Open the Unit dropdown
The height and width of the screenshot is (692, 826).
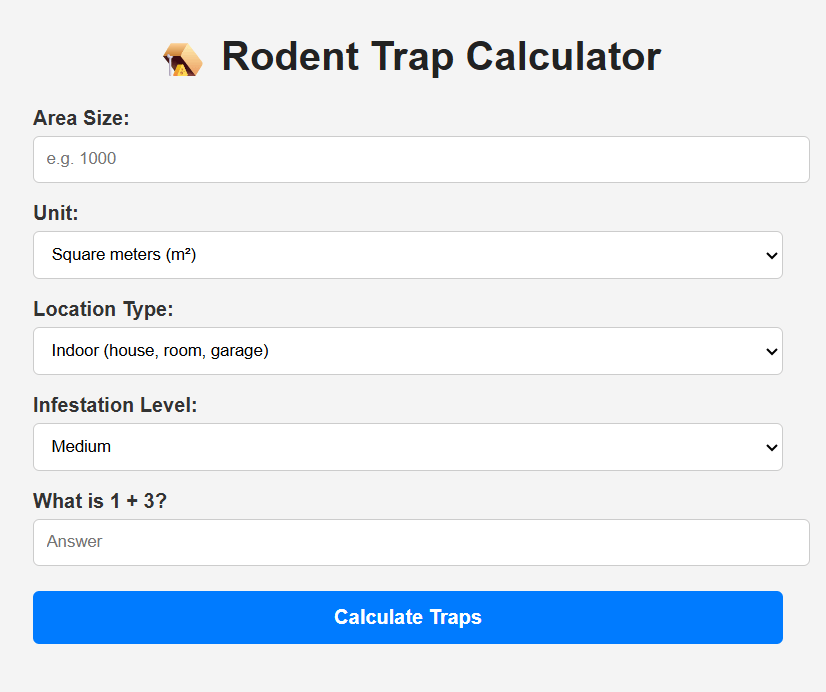407,256
